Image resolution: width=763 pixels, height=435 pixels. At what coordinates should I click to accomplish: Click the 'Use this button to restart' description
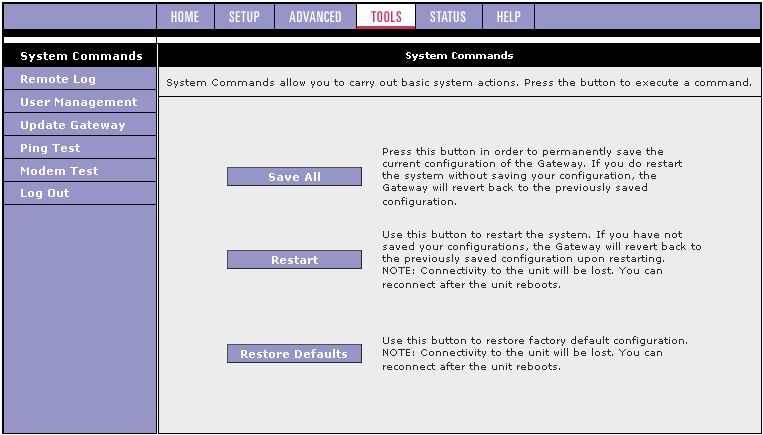click(x=542, y=260)
